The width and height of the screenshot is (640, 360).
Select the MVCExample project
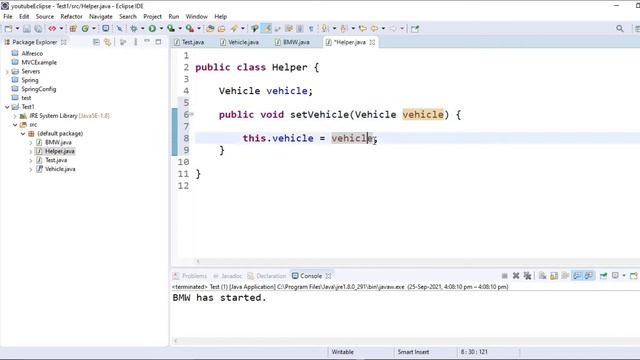click(x=39, y=62)
